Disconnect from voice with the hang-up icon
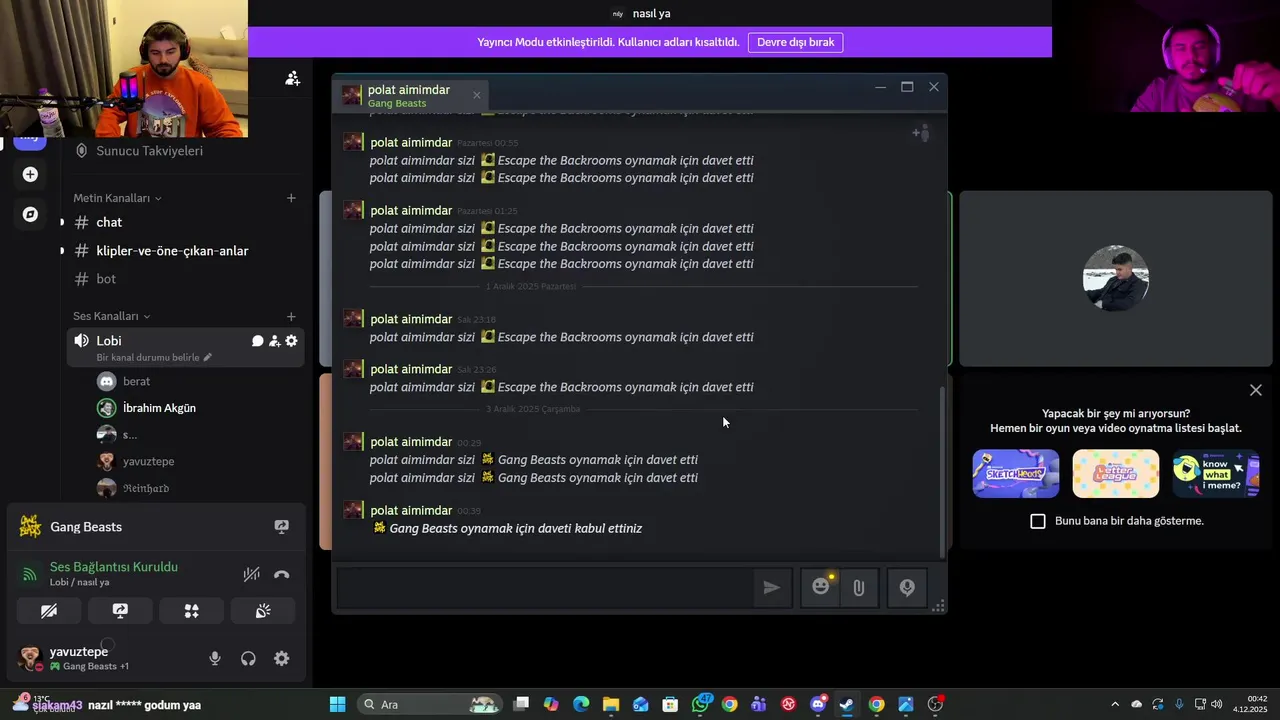Image resolution: width=1280 pixels, height=720 pixels. click(x=282, y=574)
